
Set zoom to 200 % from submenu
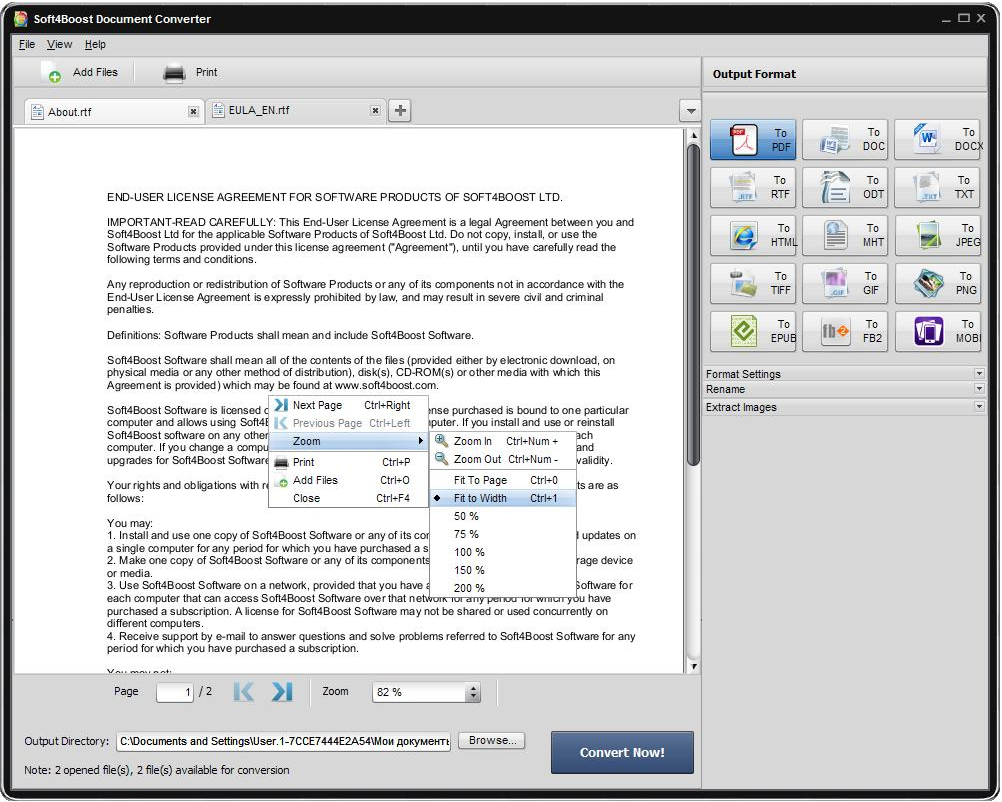(503, 587)
